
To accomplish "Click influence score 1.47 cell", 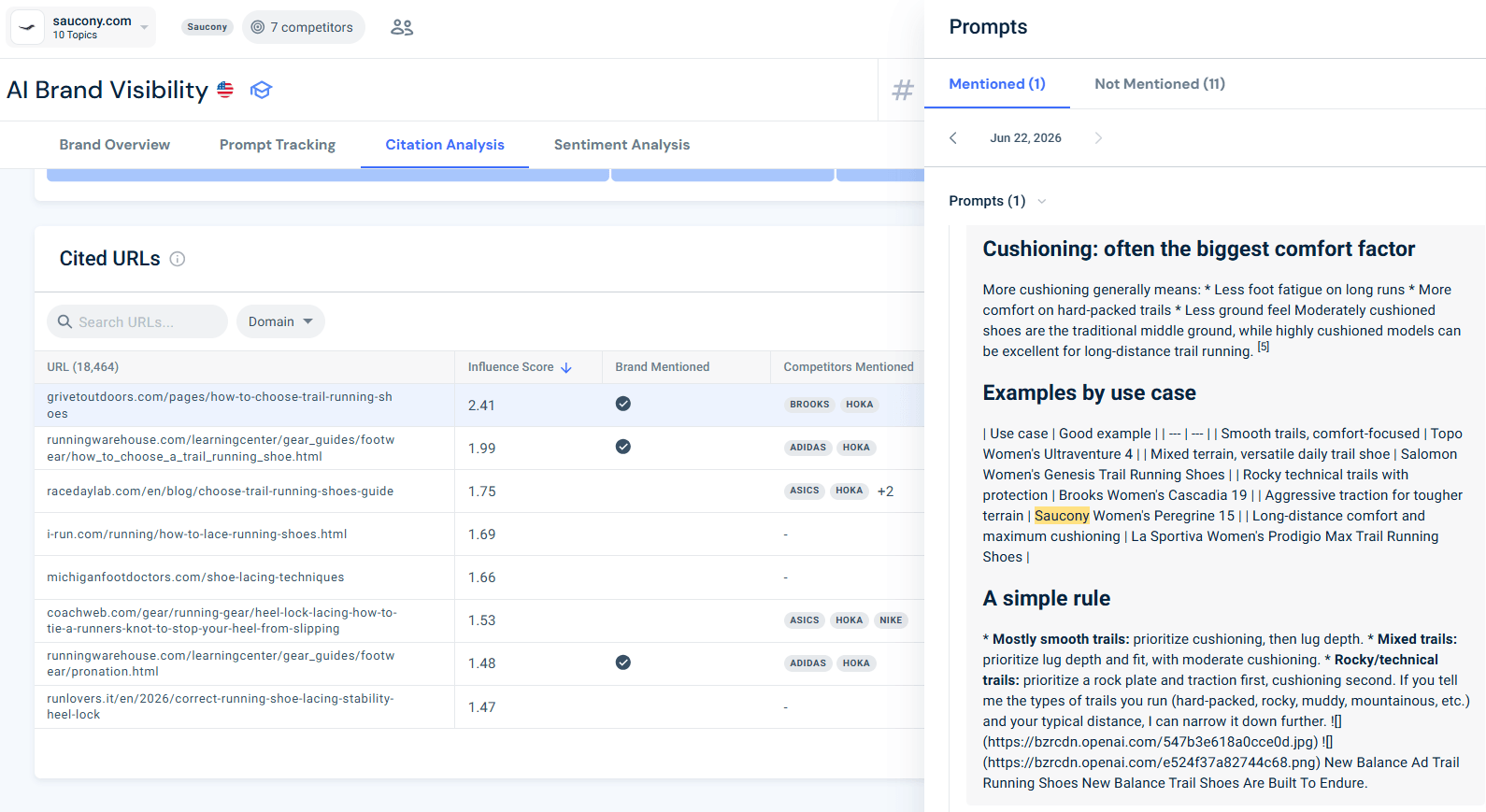I will pyautogui.click(x=481, y=707).
